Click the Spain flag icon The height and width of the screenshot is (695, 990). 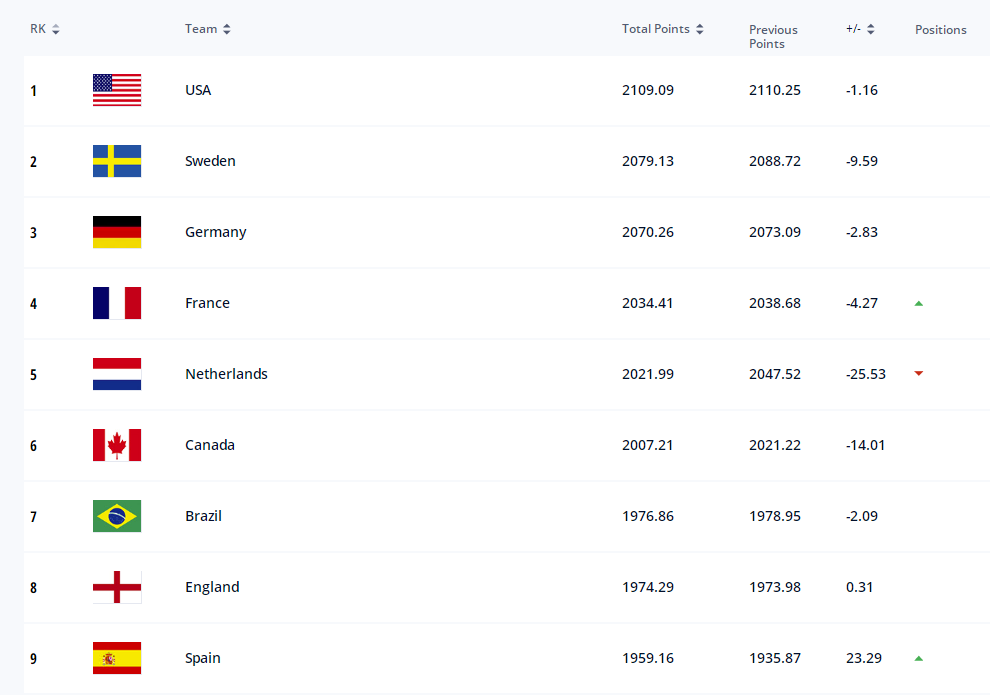[117, 658]
